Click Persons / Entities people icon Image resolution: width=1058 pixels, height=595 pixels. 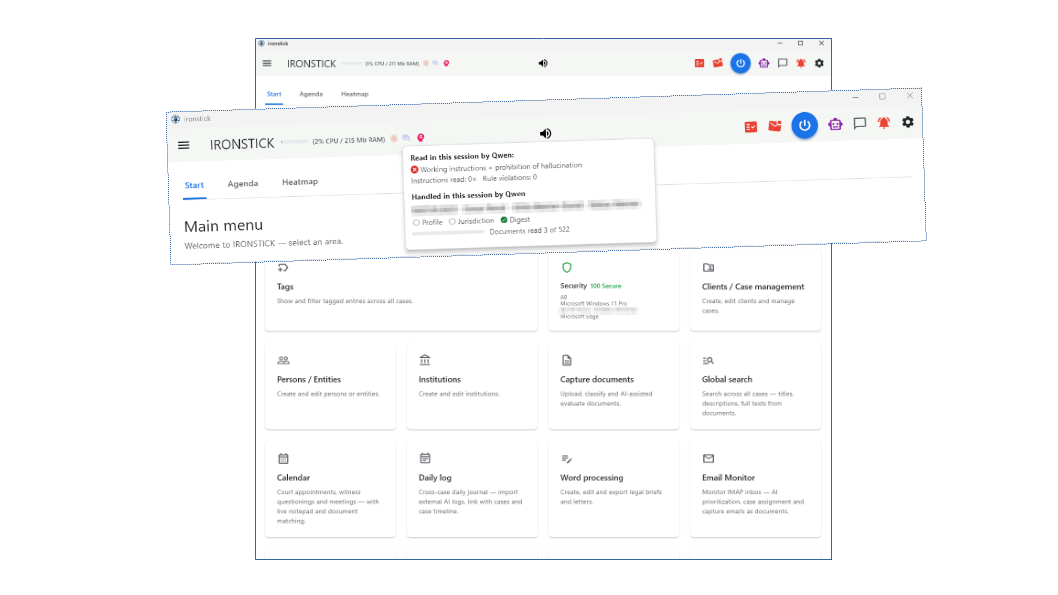pos(283,361)
